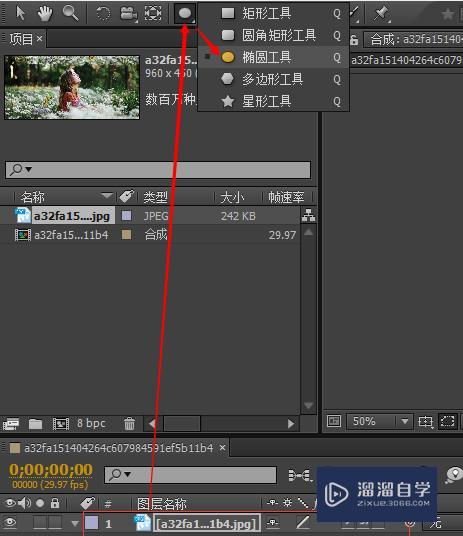Sort by 大小 column header
This screenshot has width=463, height=536.
[232, 197]
